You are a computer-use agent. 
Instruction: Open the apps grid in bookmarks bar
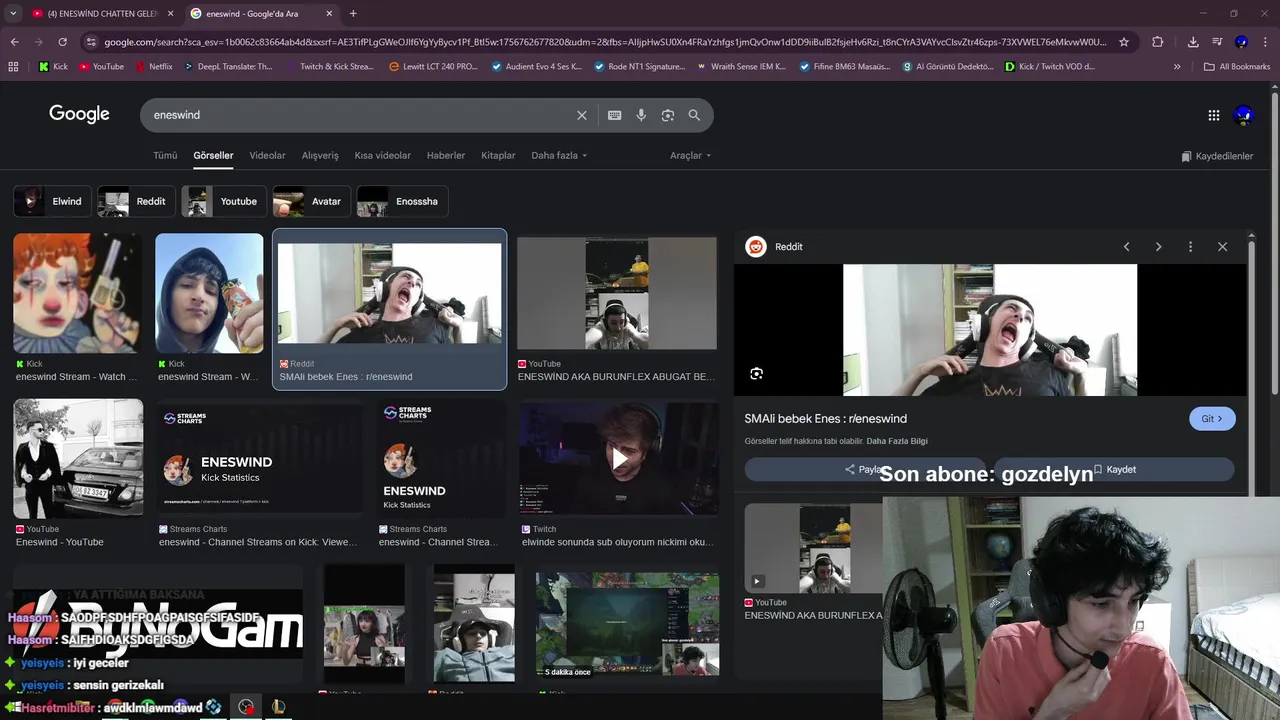[x=13, y=67]
